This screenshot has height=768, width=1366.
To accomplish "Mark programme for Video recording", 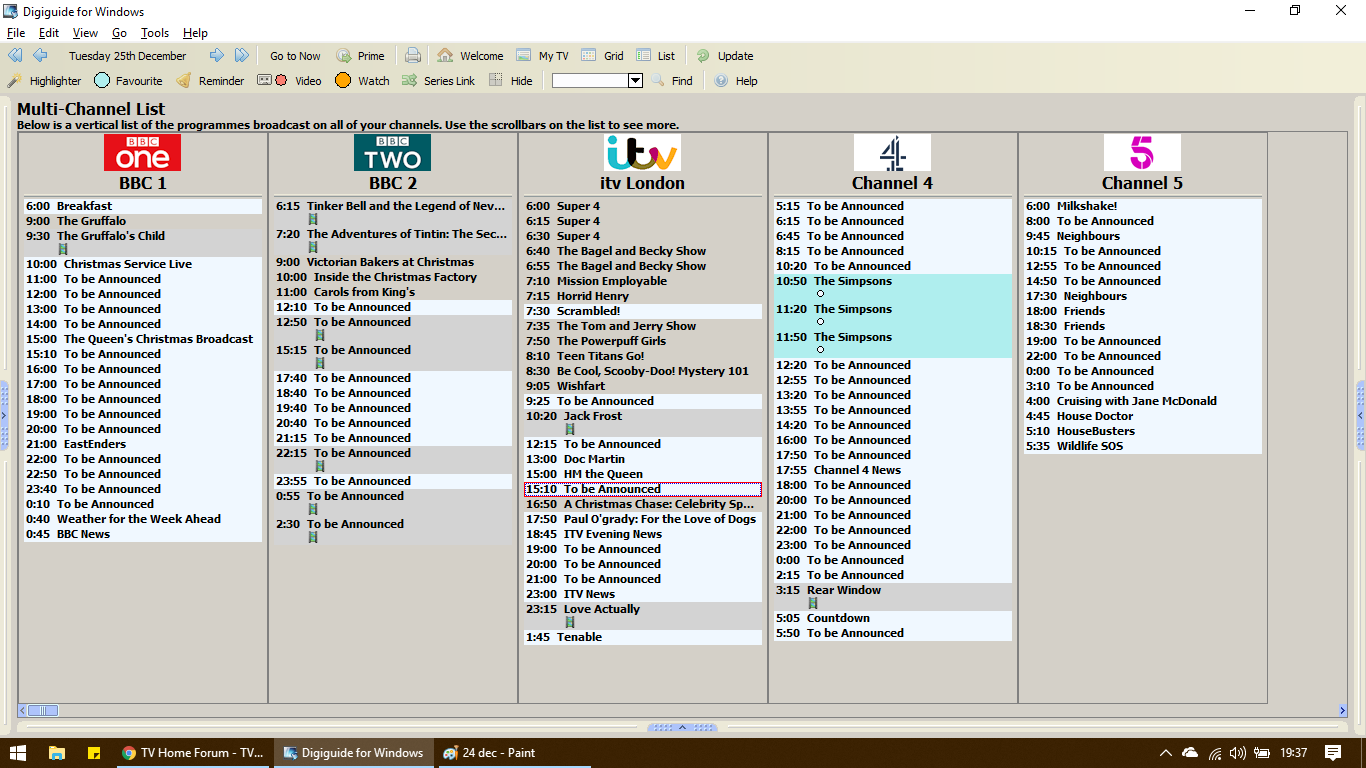I will pyautogui.click(x=290, y=81).
